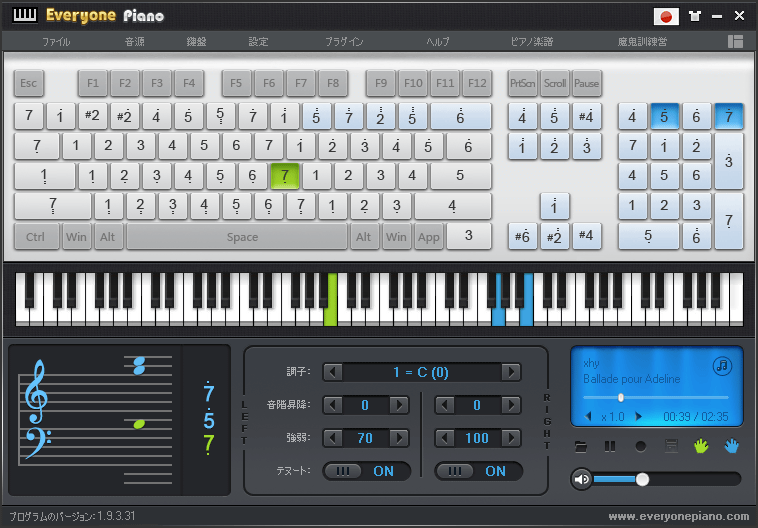Open the ピアノ楽譜 menu
758x528 pixels.
point(532,42)
